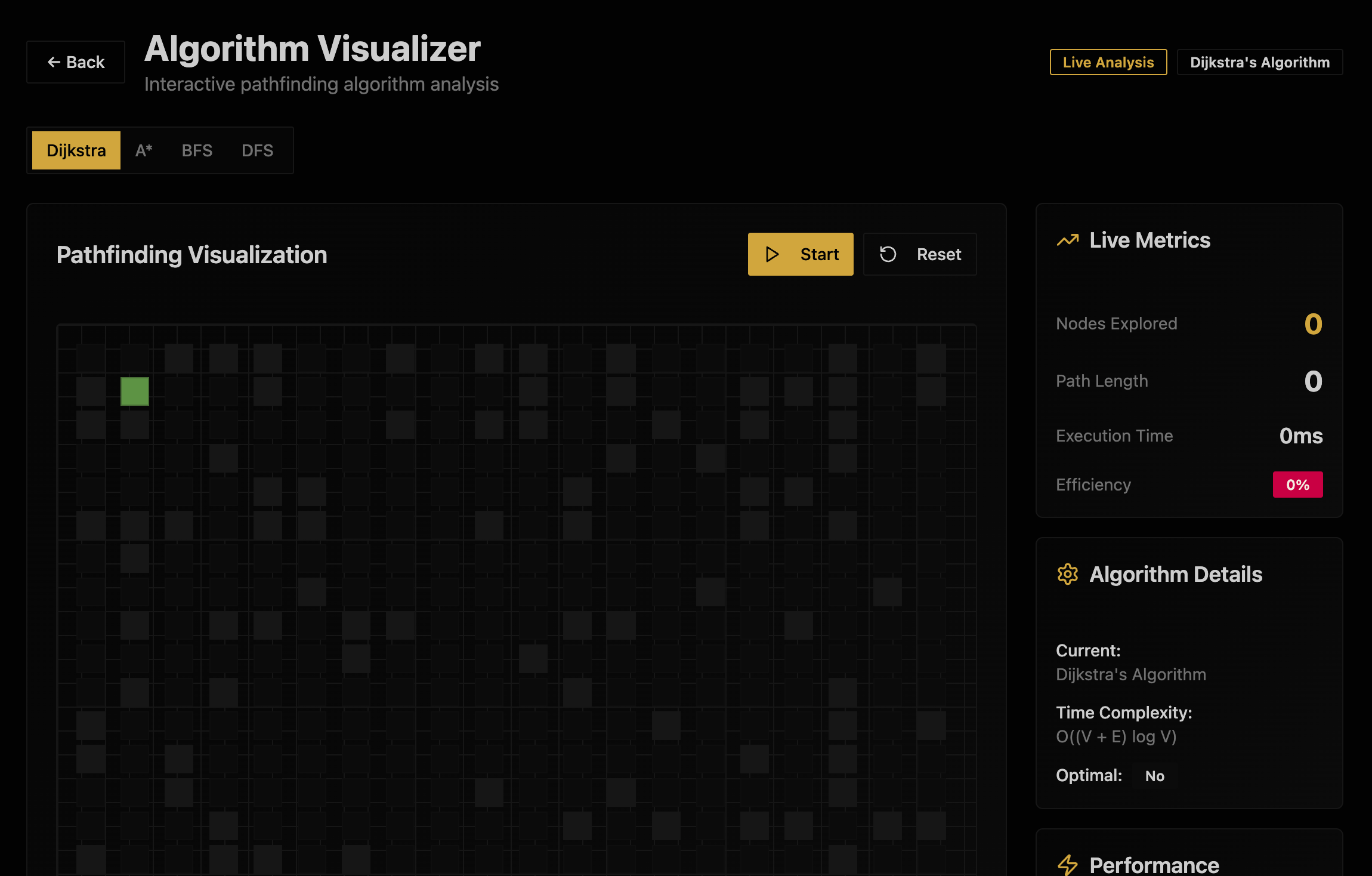This screenshot has width=1372, height=876.
Task: Click the green start node cell
Action: point(135,391)
